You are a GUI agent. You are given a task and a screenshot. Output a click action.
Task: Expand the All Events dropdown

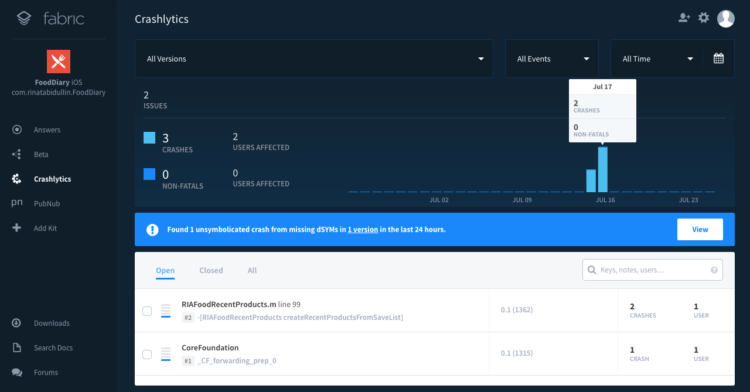click(x=551, y=59)
